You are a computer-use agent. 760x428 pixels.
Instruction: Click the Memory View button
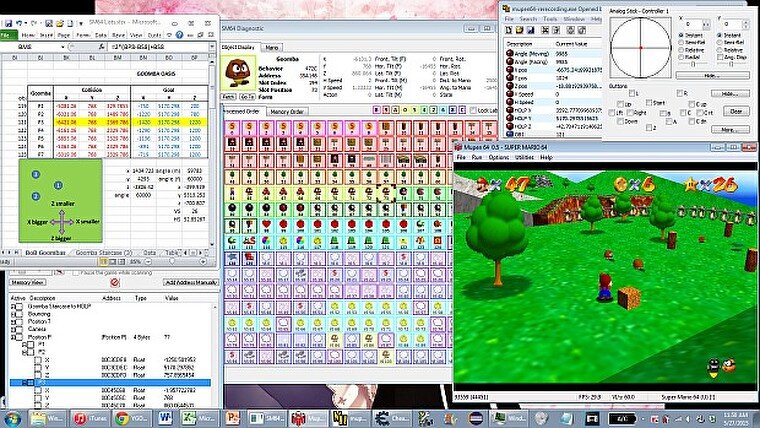point(28,282)
